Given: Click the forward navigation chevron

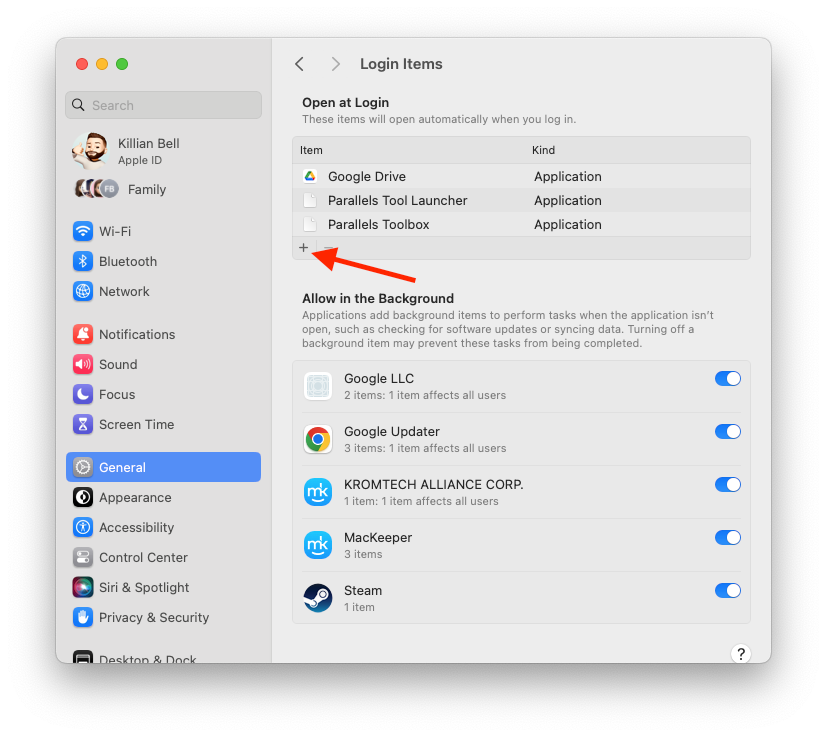Looking at the screenshot, I should point(336,63).
